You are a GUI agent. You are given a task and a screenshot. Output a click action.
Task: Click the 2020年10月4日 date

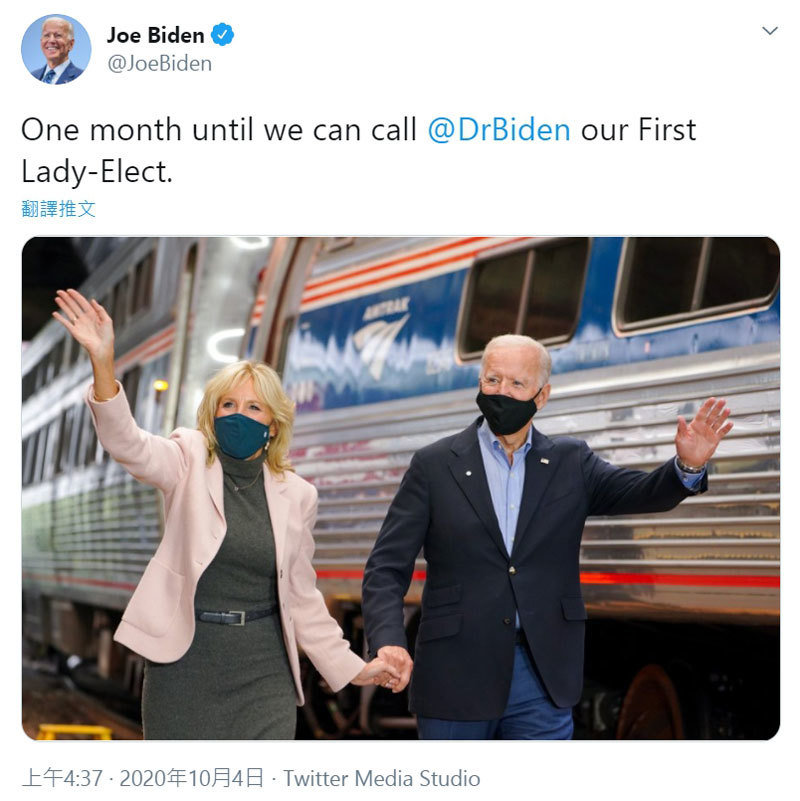point(192,779)
